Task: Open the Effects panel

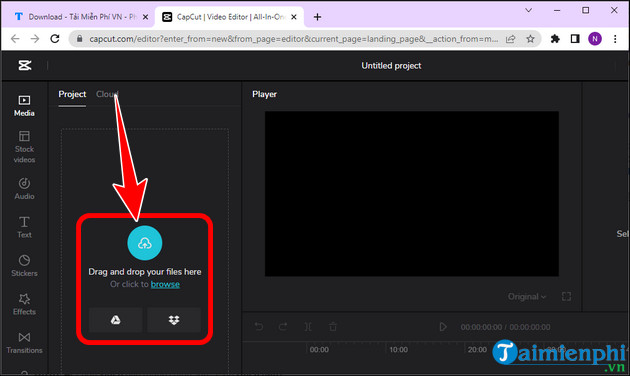Action: [24, 304]
